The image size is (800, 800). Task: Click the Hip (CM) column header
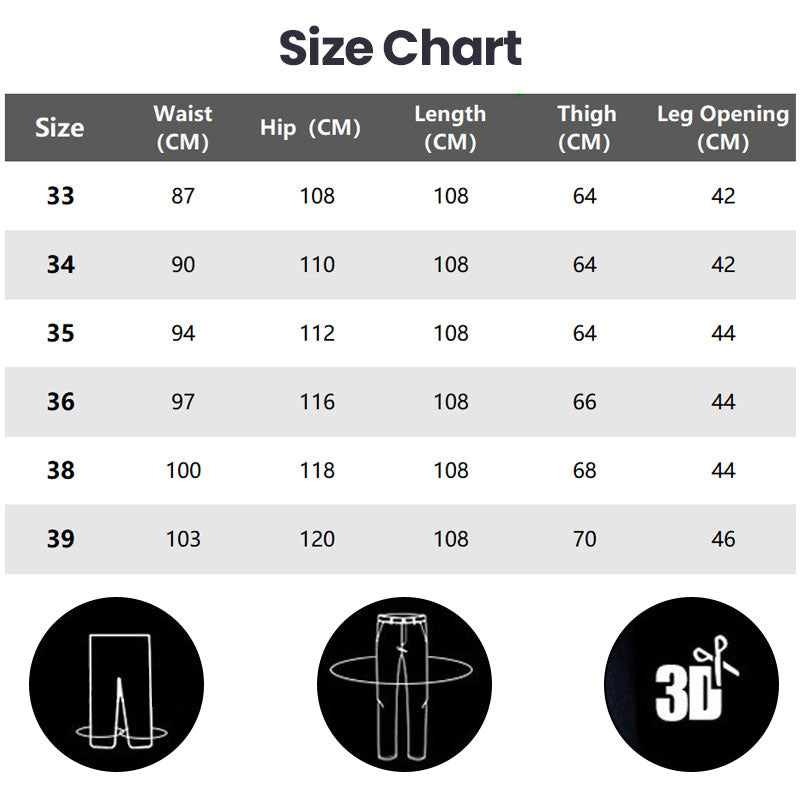pyautogui.click(x=310, y=128)
